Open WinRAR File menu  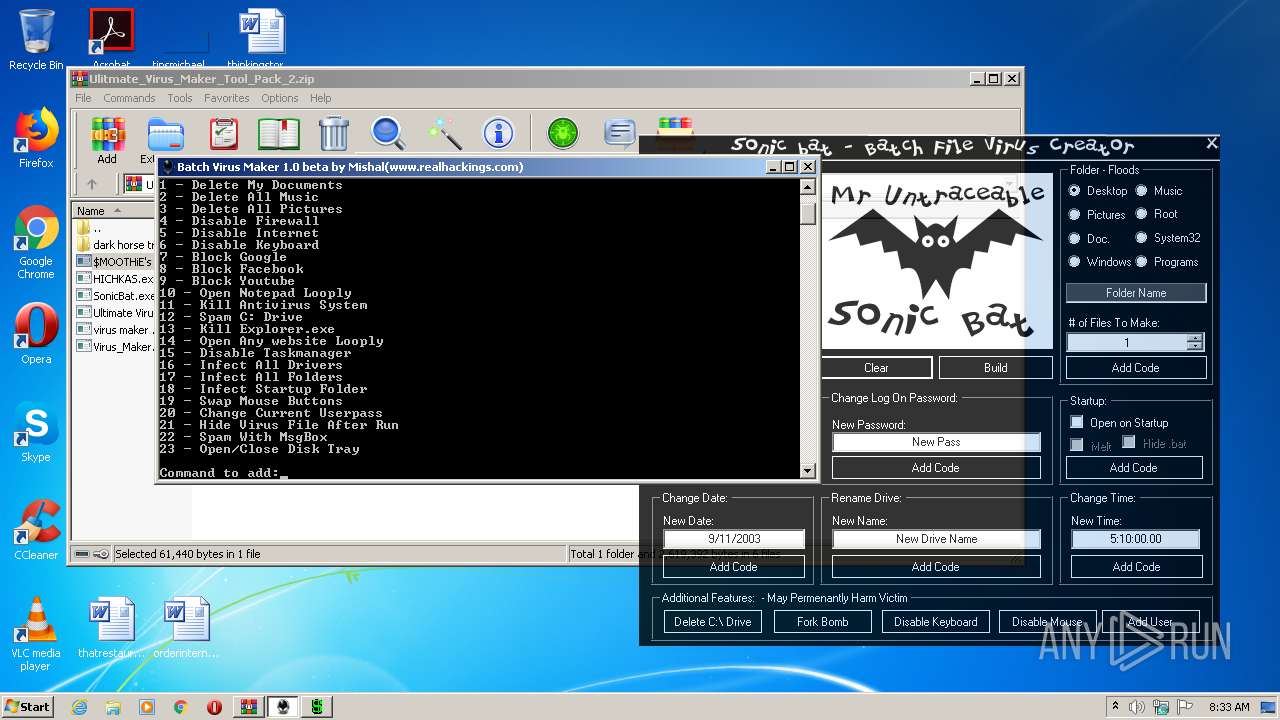83,98
